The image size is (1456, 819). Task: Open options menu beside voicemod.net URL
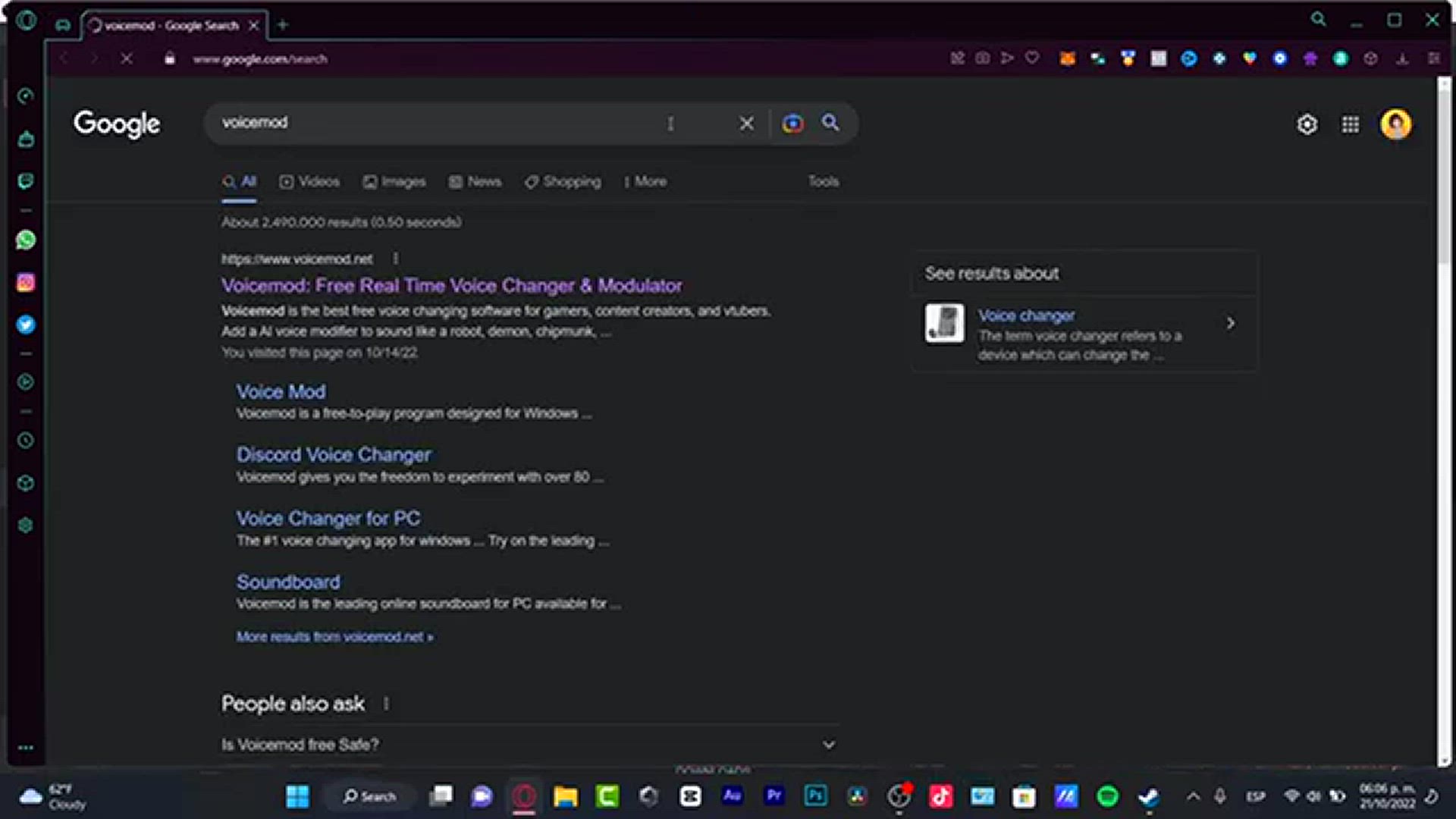395,259
